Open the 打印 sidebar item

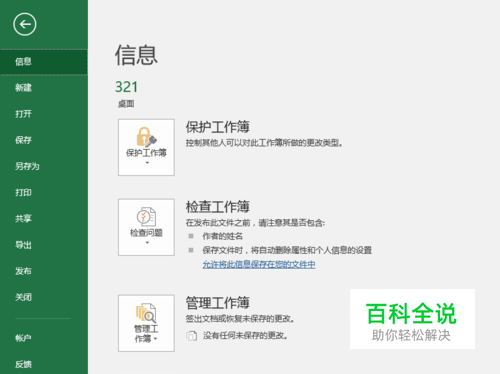[x=44, y=192]
